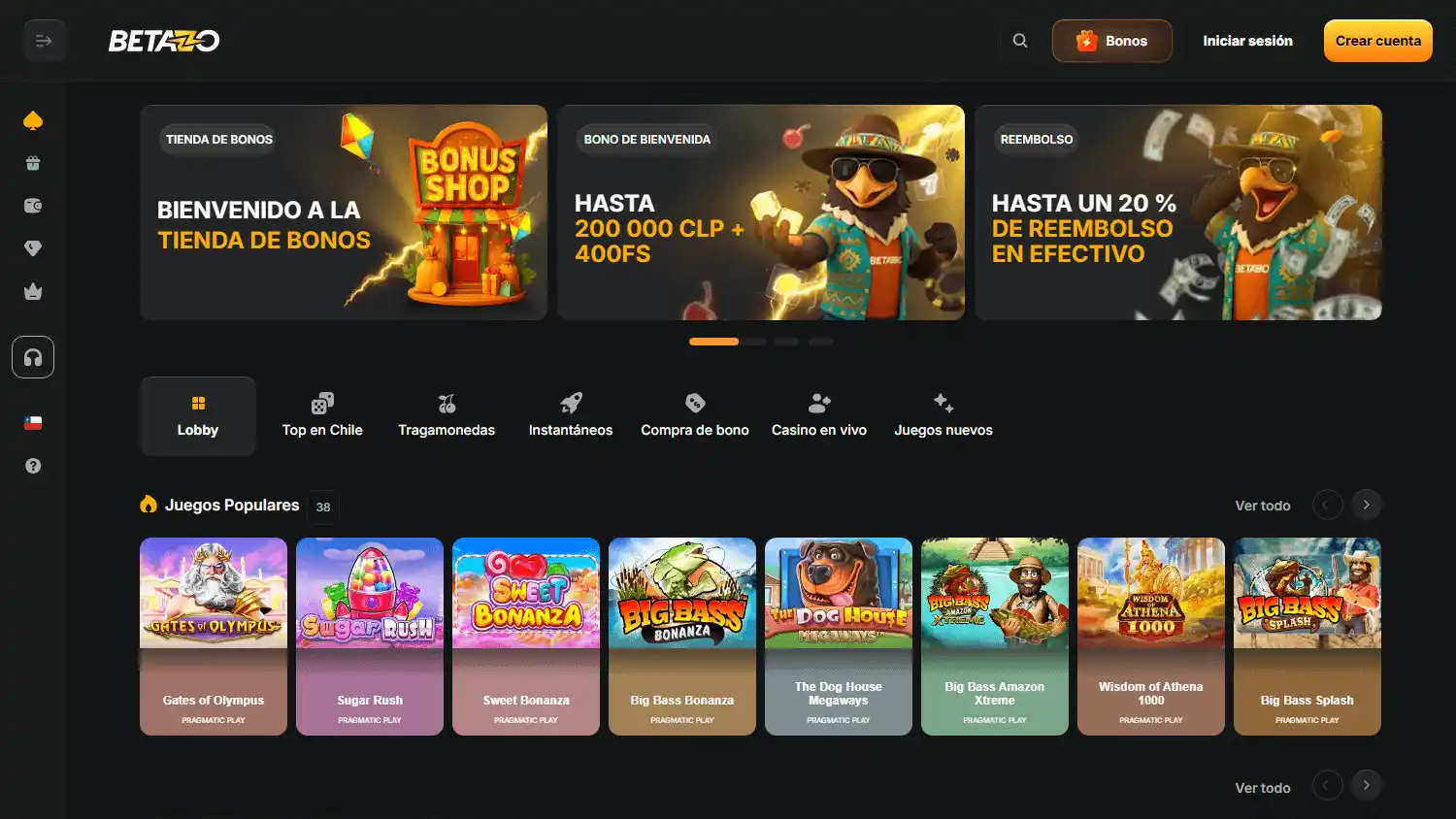
Task: Switch to Top en Chile tab
Action: pos(322,416)
